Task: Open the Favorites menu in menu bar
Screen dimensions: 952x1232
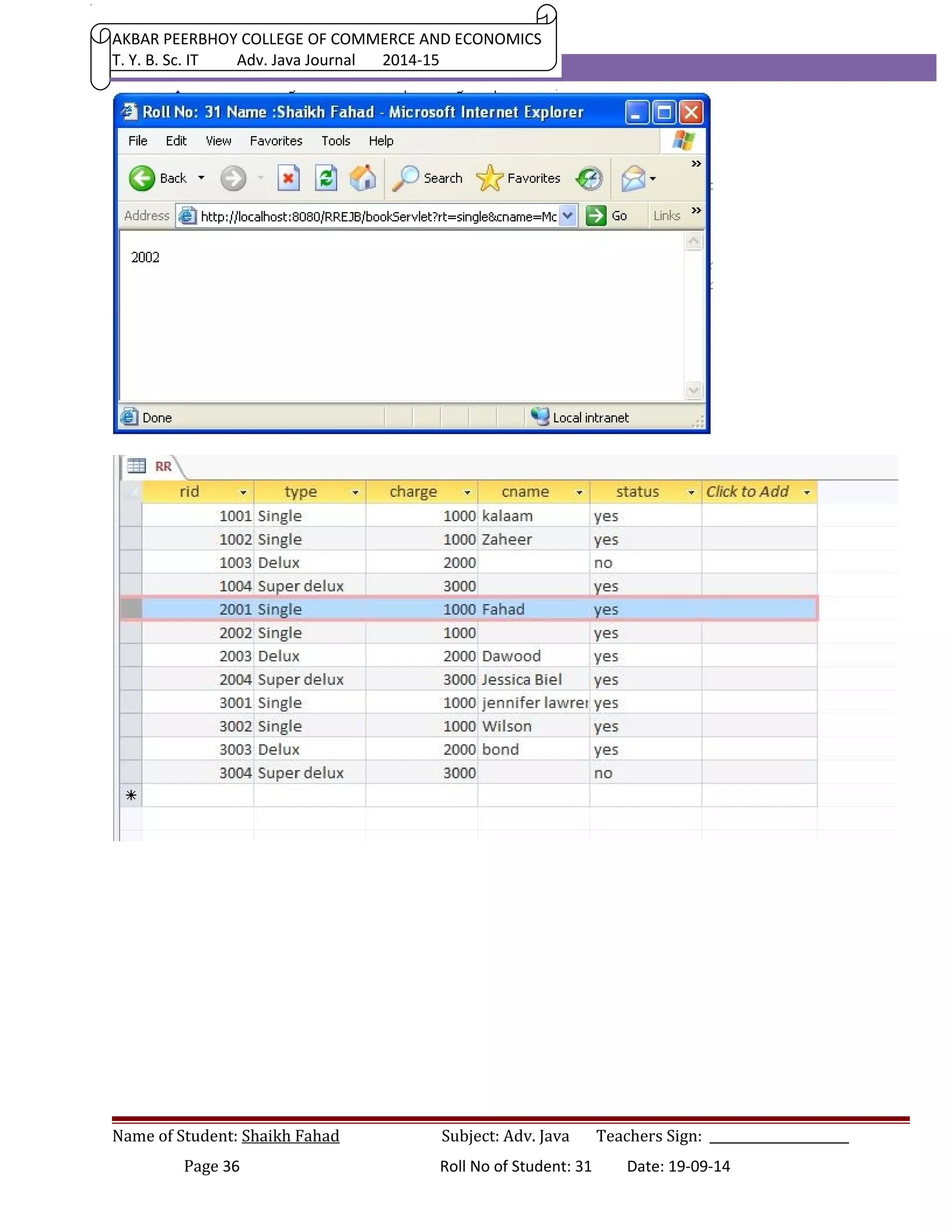Action: tap(276, 141)
